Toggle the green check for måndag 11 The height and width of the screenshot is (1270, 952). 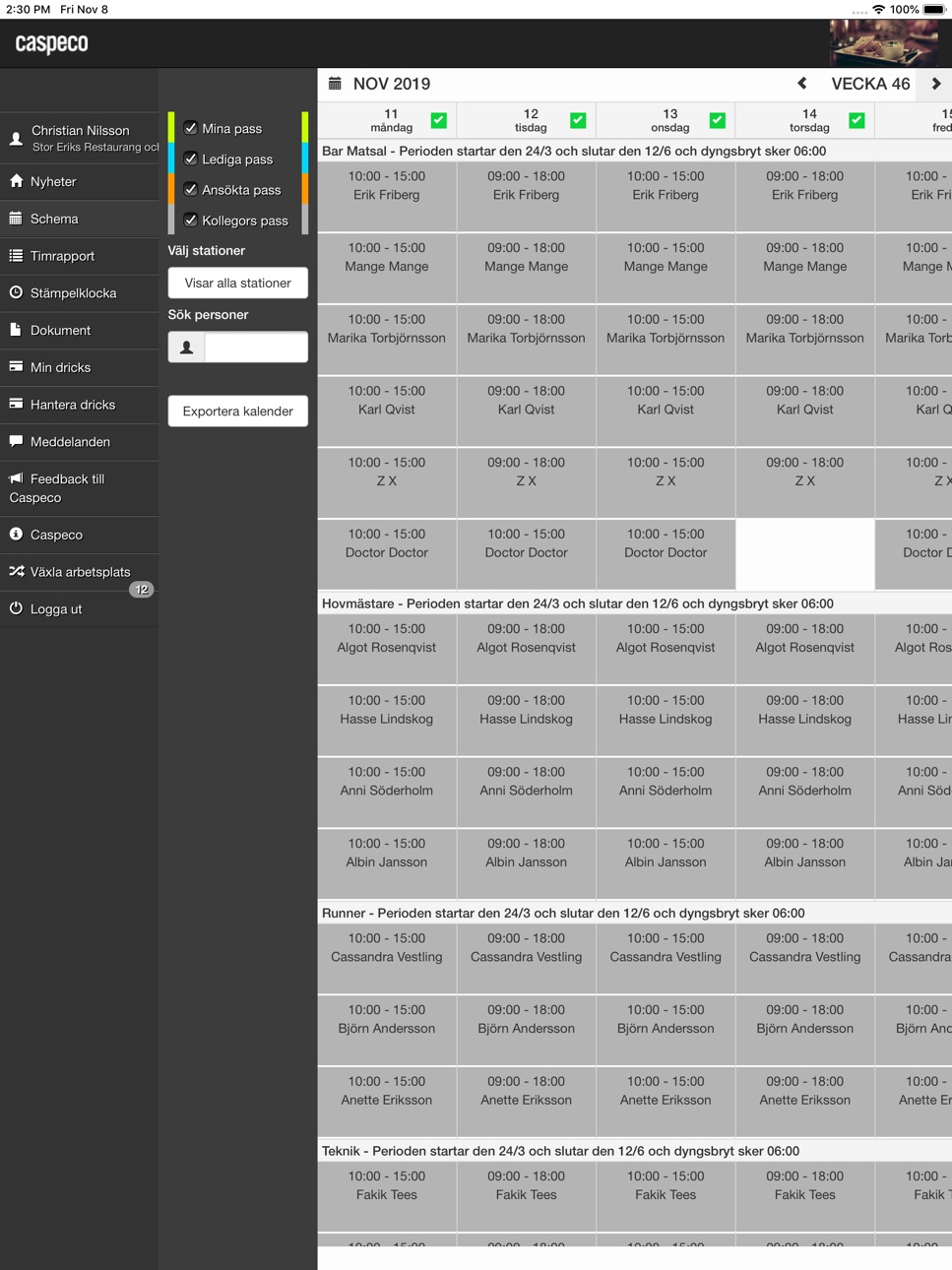439,120
